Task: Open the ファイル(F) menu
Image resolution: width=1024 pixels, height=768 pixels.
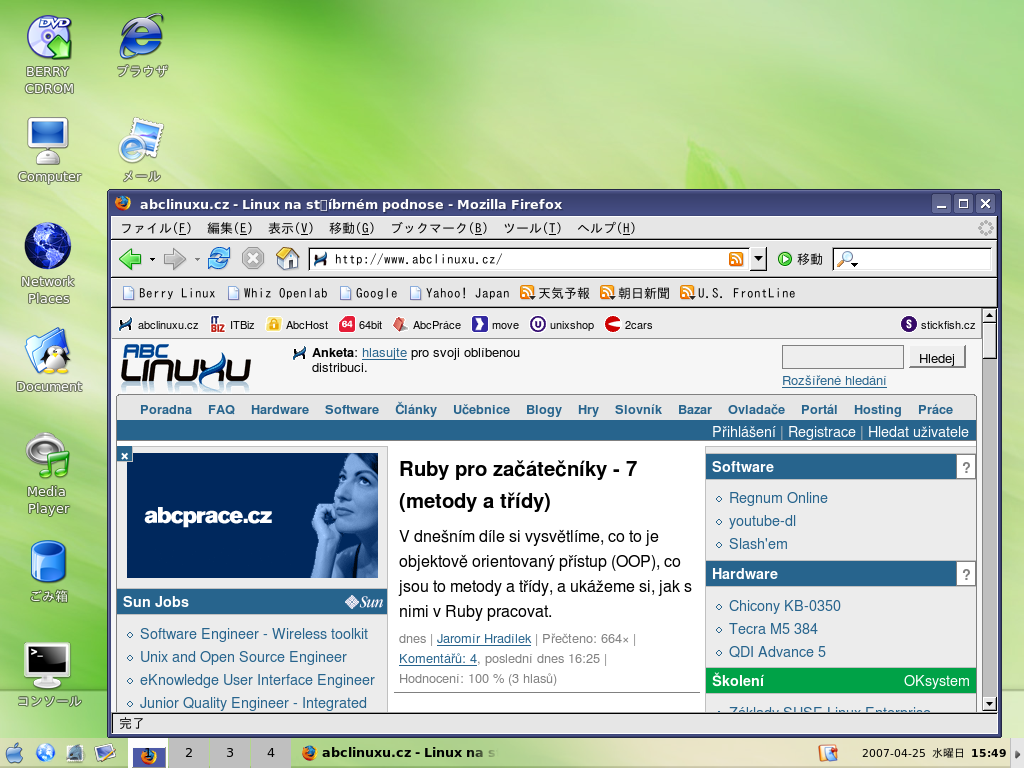Action: 156,228
